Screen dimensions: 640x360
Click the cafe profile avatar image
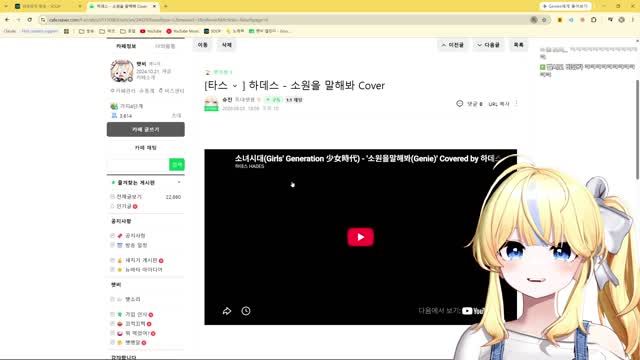(x=122, y=71)
